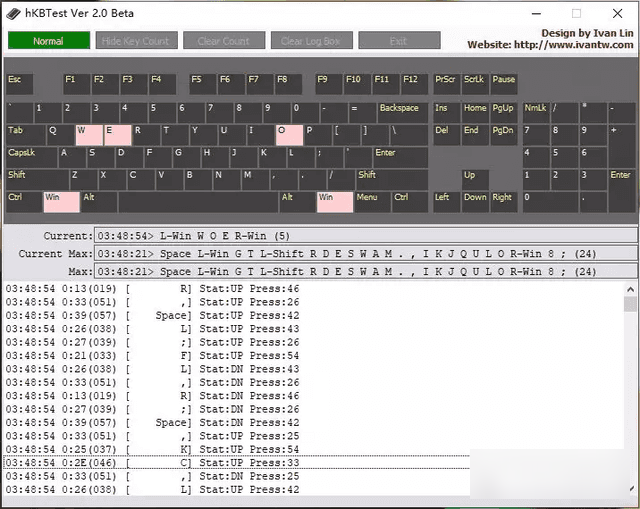Click the Q key tile

[61, 135]
